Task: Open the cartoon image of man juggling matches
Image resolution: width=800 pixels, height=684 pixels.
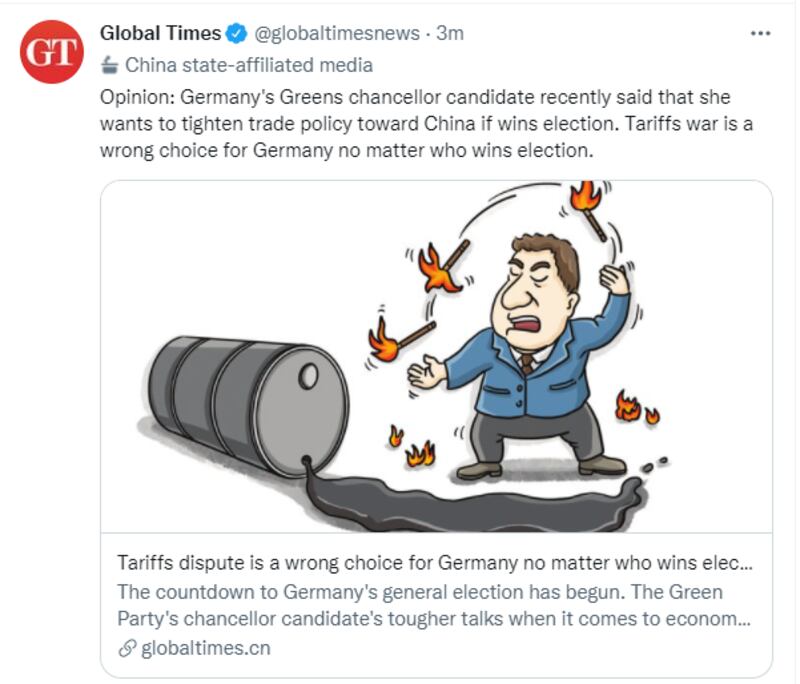Action: (436, 356)
